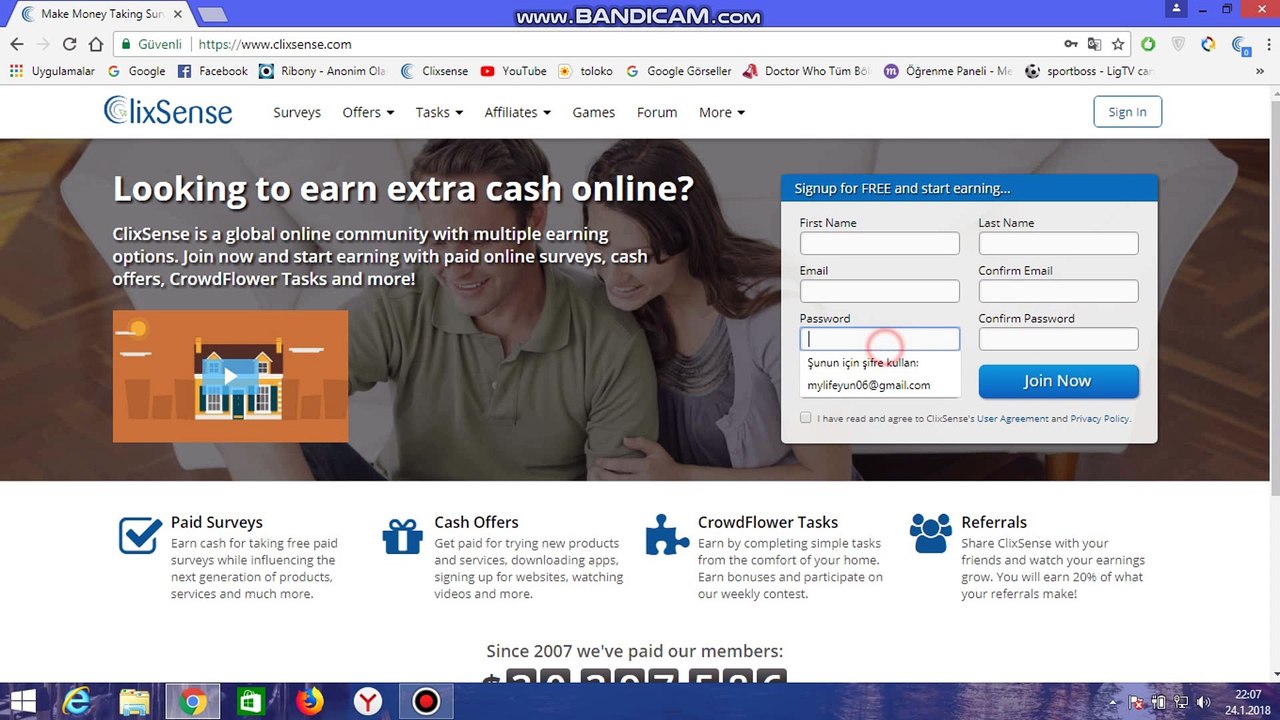Viewport: 1280px width, 720px height.
Task: Open the Uygulamalar apps bookmark
Action: 52,71
